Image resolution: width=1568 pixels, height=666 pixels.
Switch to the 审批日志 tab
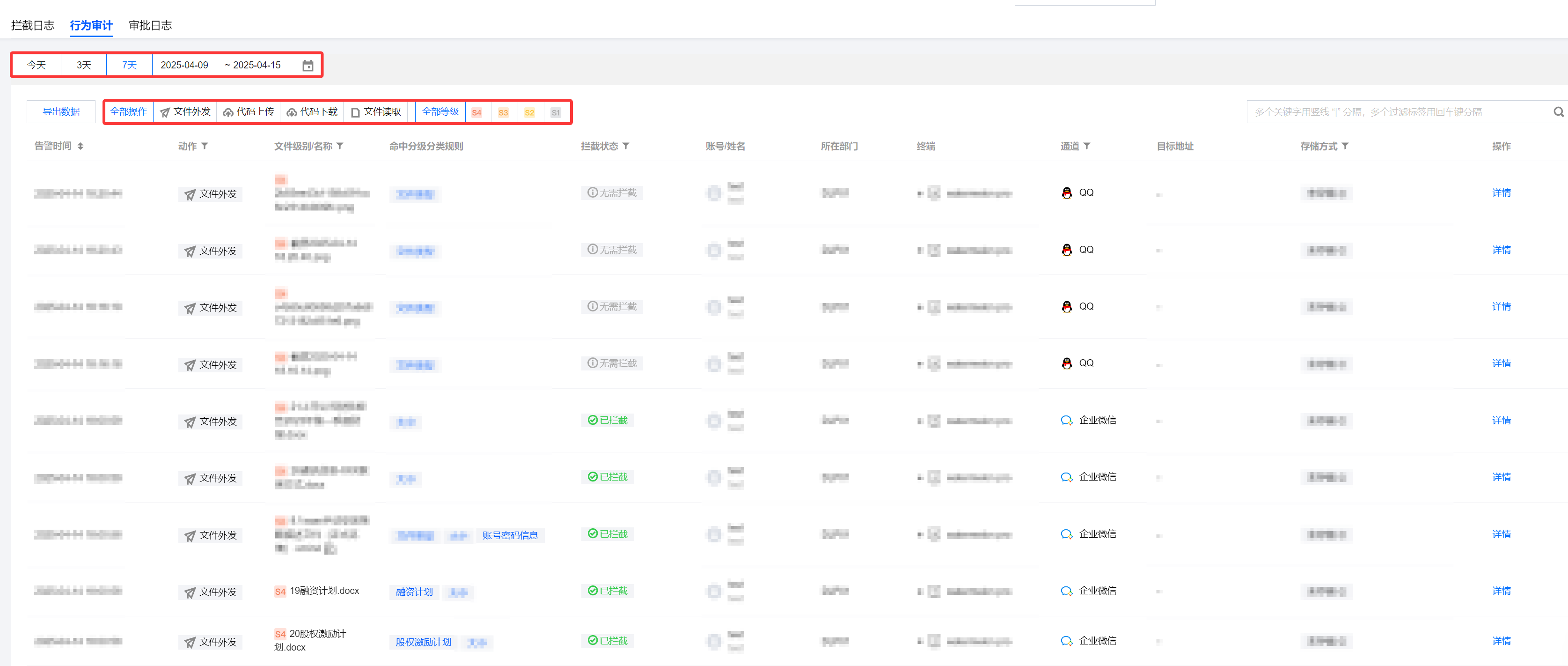pyautogui.click(x=150, y=26)
